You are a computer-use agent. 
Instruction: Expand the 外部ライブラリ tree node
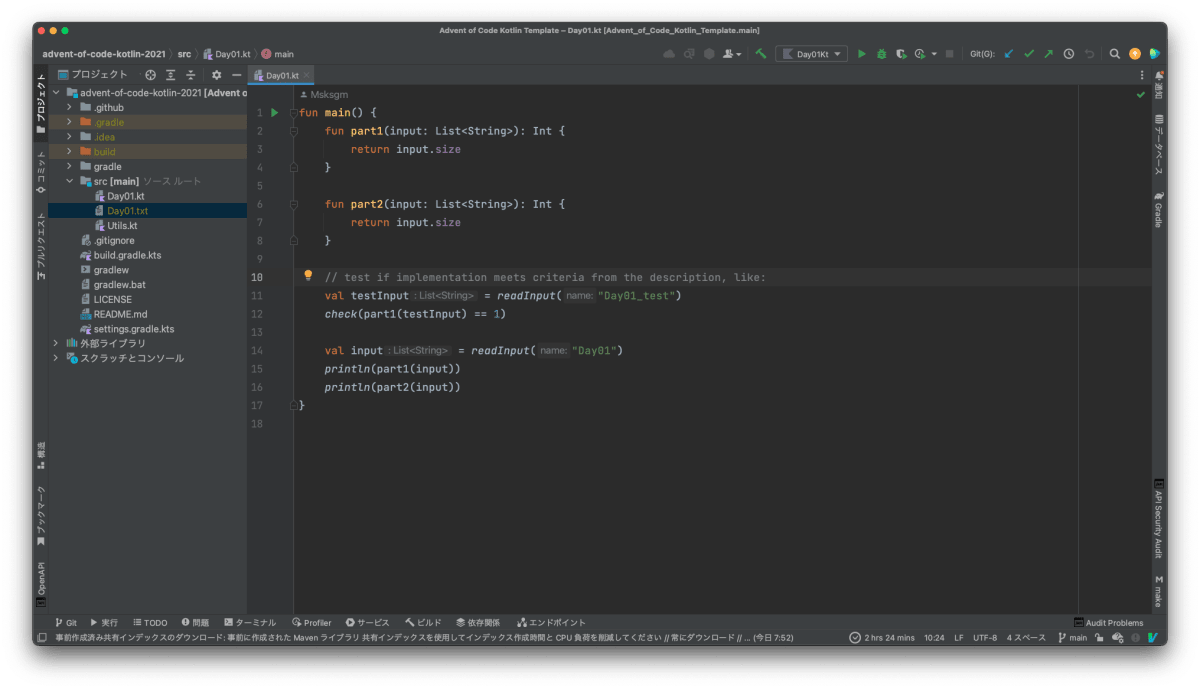coord(55,342)
